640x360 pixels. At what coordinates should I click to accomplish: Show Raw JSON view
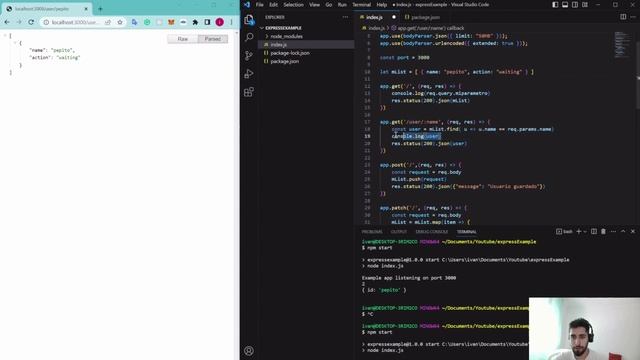click(x=182, y=39)
